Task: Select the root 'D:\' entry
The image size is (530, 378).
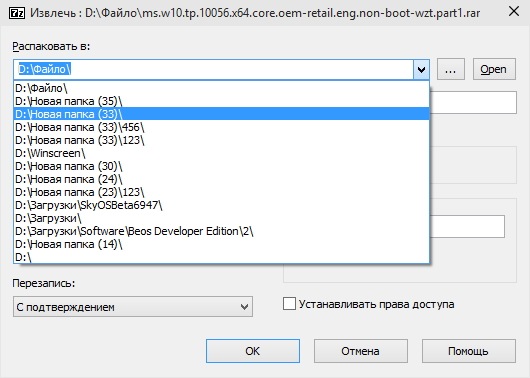Action: (221, 257)
